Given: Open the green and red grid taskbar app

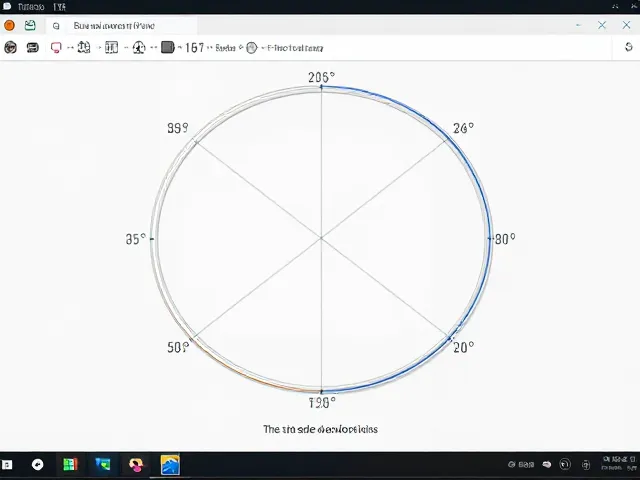Looking at the screenshot, I should 70,464.
